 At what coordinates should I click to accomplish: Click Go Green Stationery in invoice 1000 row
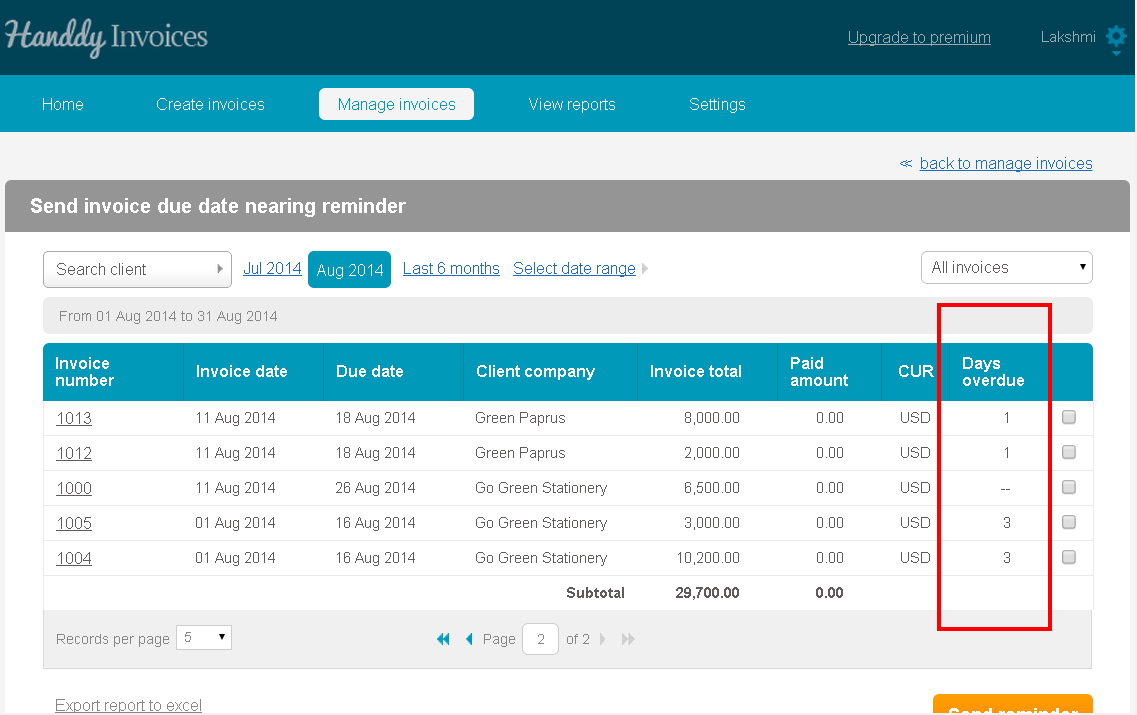541,487
